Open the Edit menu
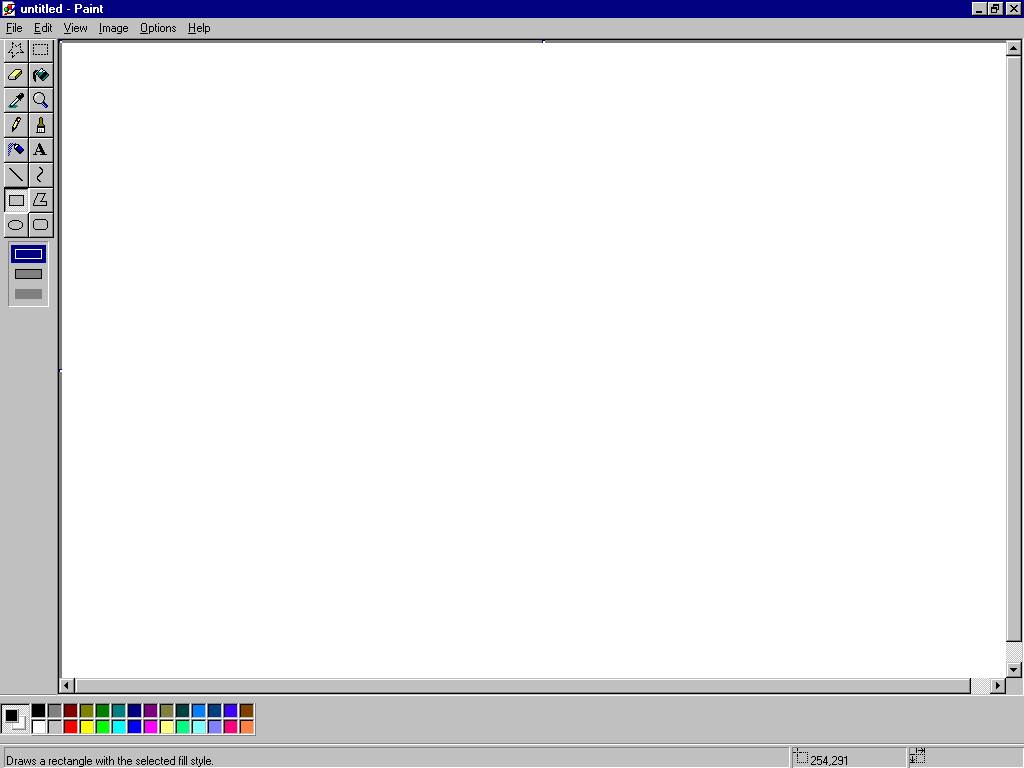The image size is (1024, 768). pos(43,28)
